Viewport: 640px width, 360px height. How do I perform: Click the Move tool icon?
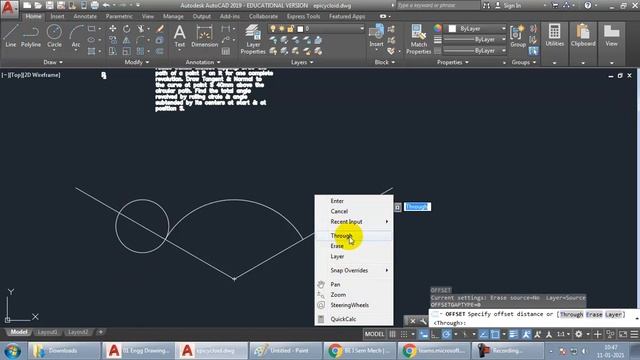coord(113,29)
